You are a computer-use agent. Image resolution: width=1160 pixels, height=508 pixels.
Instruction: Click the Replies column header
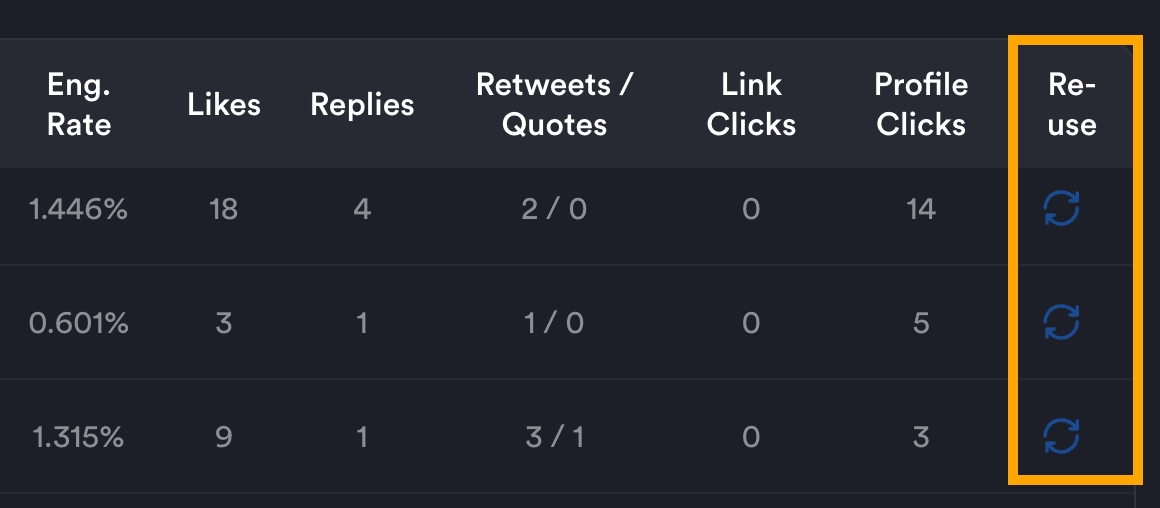[362, 104]
